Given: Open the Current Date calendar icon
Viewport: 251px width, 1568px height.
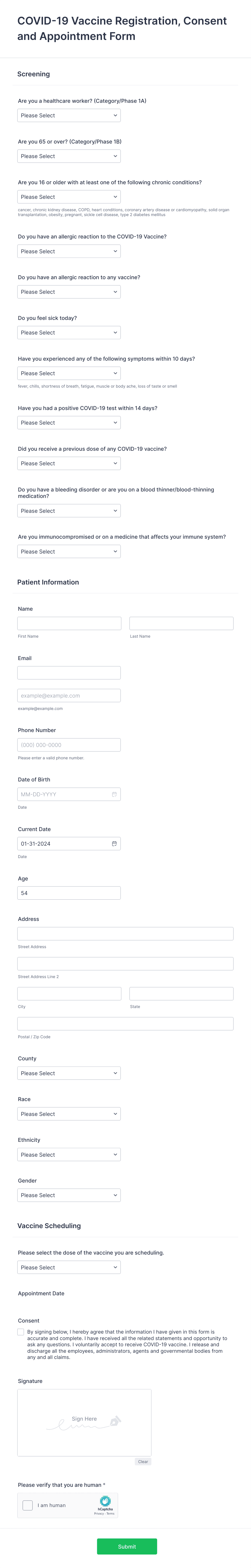Looking at the screenshot, I should [x=114, y=844].
